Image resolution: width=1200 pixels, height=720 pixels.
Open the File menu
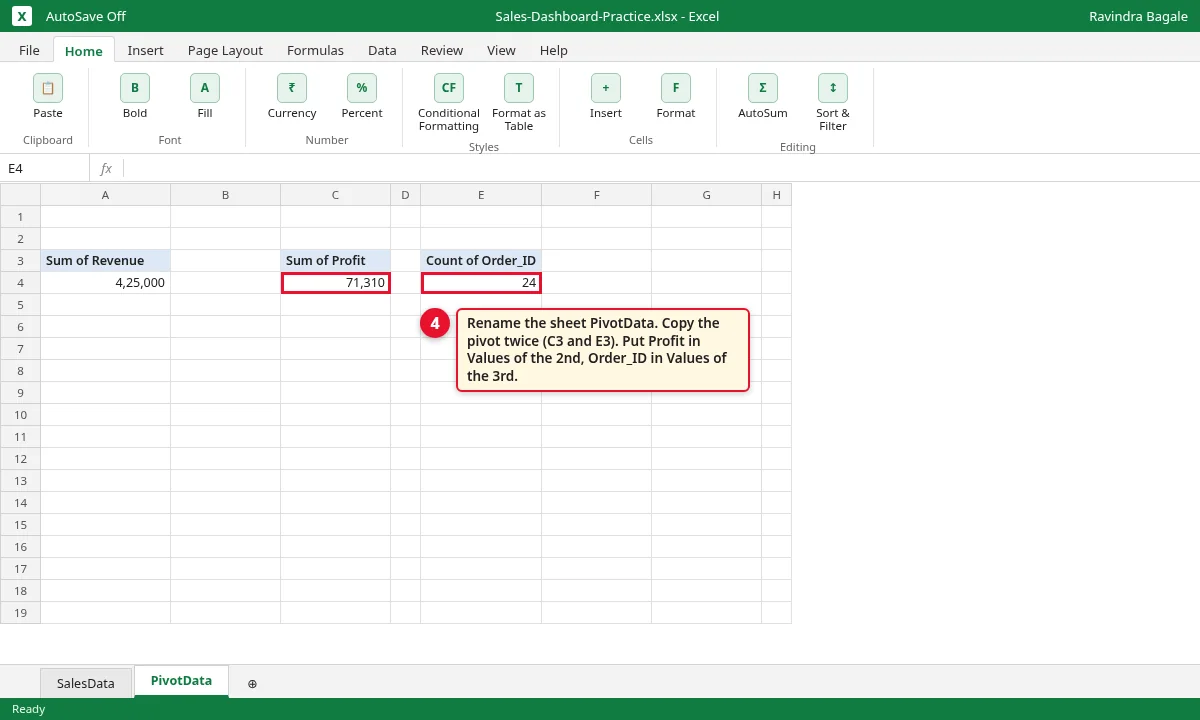(30, 50)
